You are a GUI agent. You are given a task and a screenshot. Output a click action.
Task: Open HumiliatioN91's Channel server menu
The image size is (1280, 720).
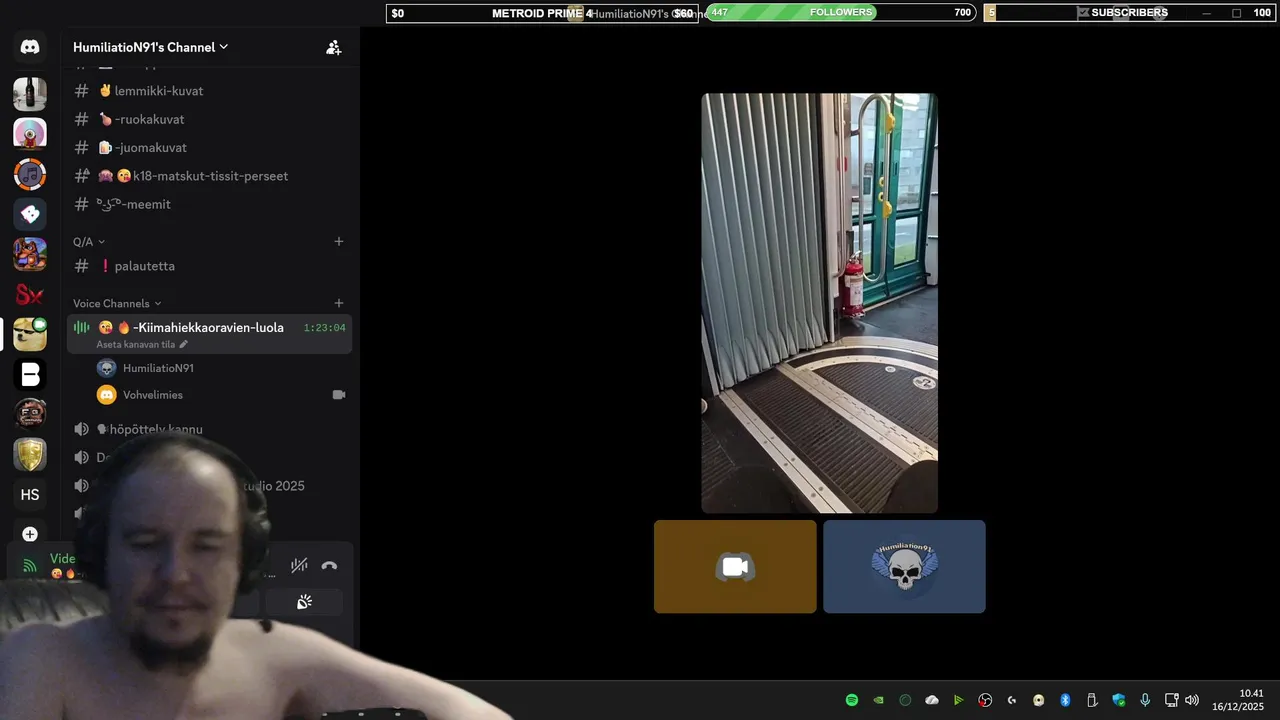coord(150,47)
